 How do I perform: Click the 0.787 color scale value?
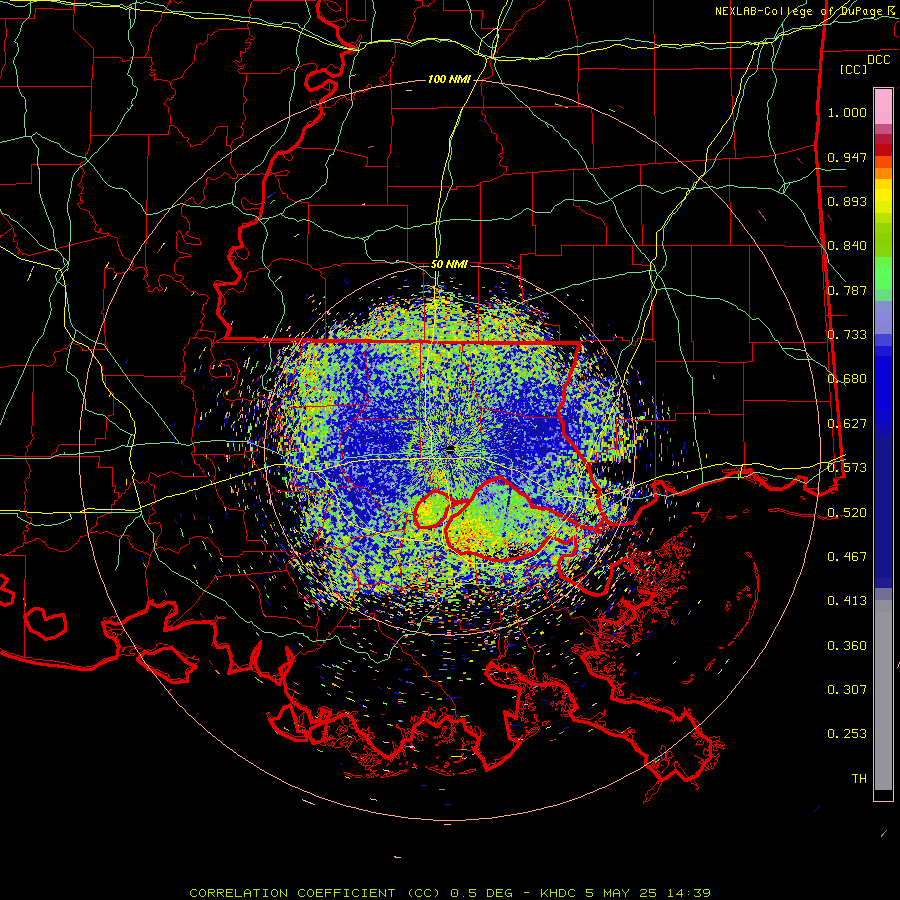click(847, 290)
